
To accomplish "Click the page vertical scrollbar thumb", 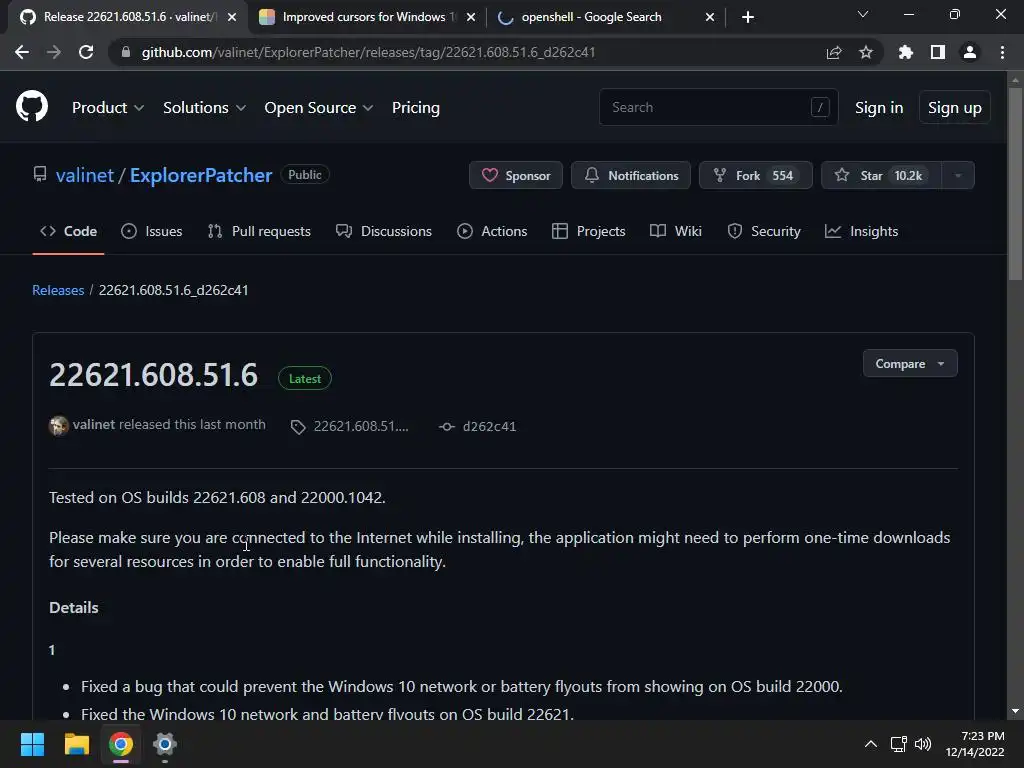I will (x=1015, y=183).
